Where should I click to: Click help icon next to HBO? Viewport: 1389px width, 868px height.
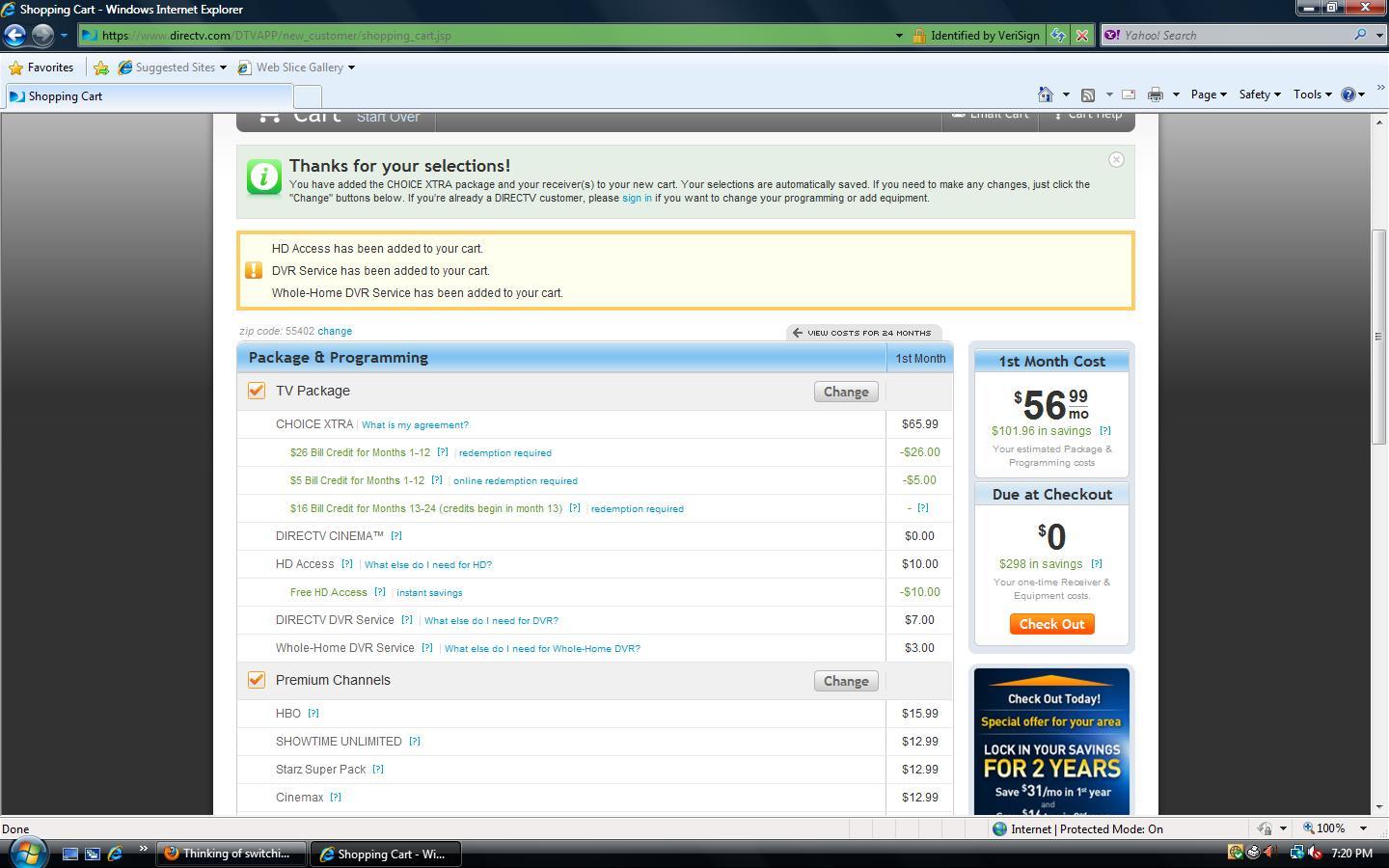tap(313, 714)
